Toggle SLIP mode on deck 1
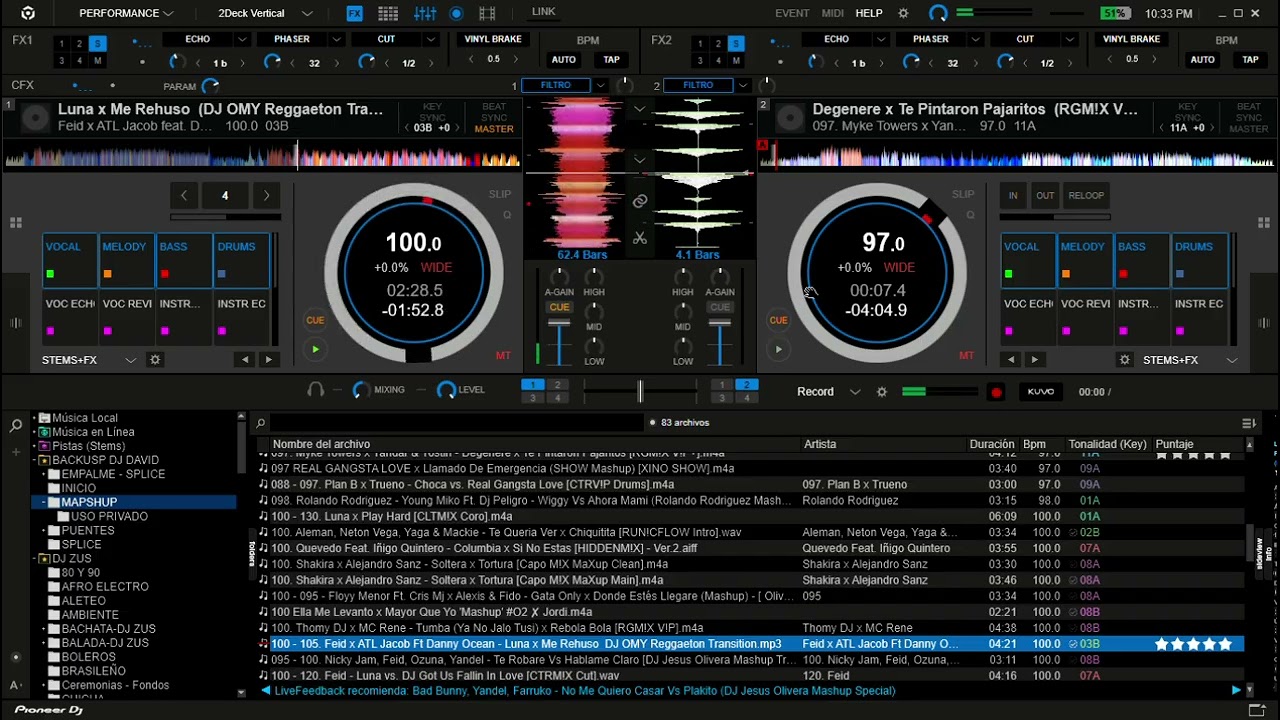The image size is (1280, 720). tap(500, 195)
